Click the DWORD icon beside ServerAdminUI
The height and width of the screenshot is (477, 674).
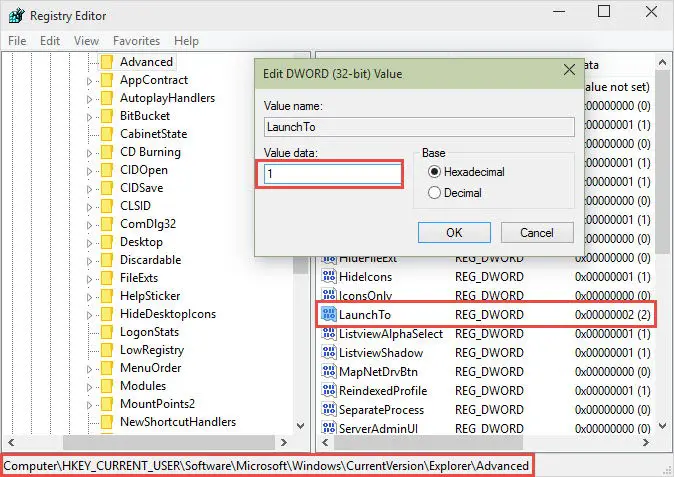(329, 428)
